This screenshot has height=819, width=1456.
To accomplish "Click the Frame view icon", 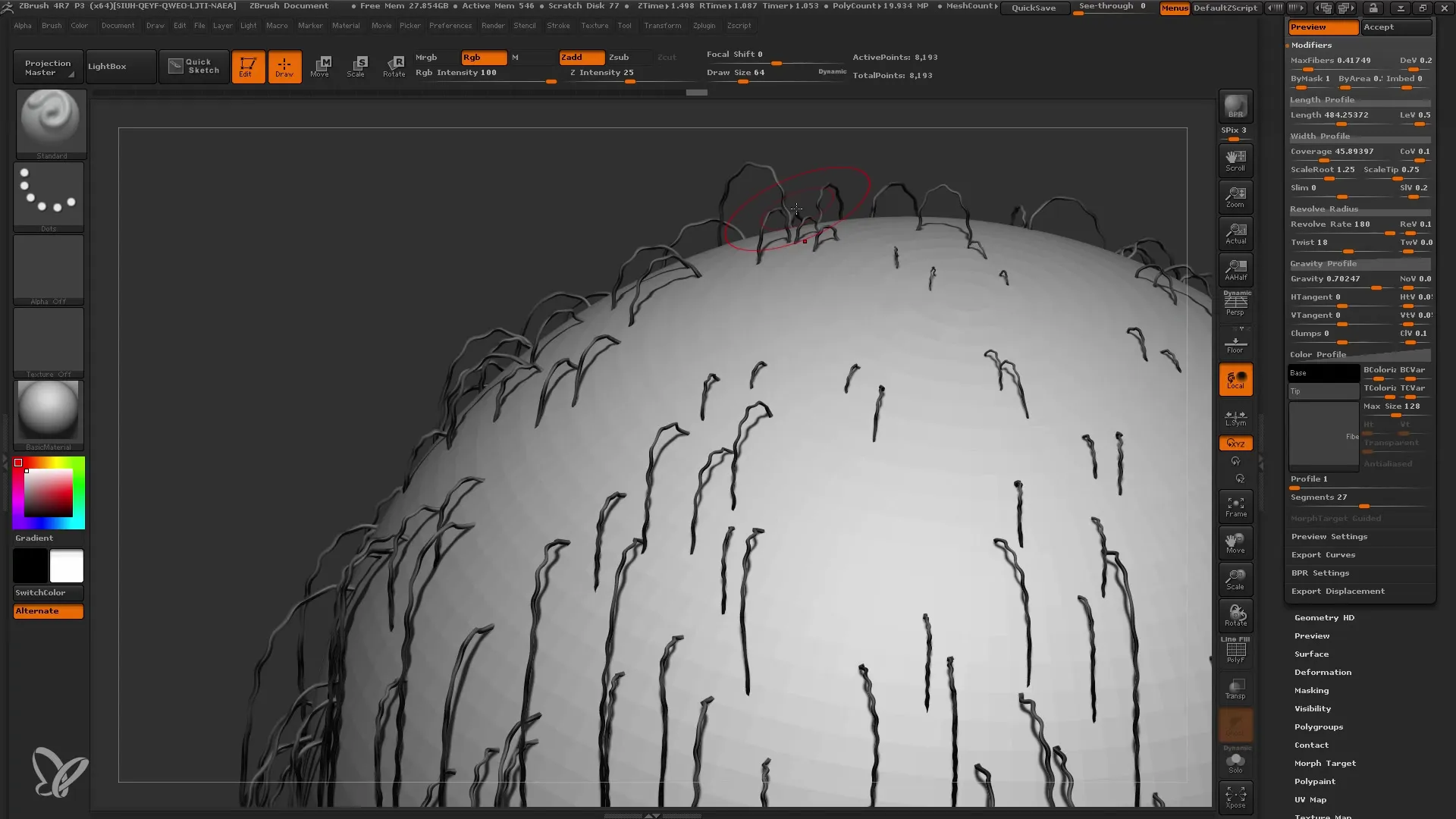I will tap(1235, 507).
